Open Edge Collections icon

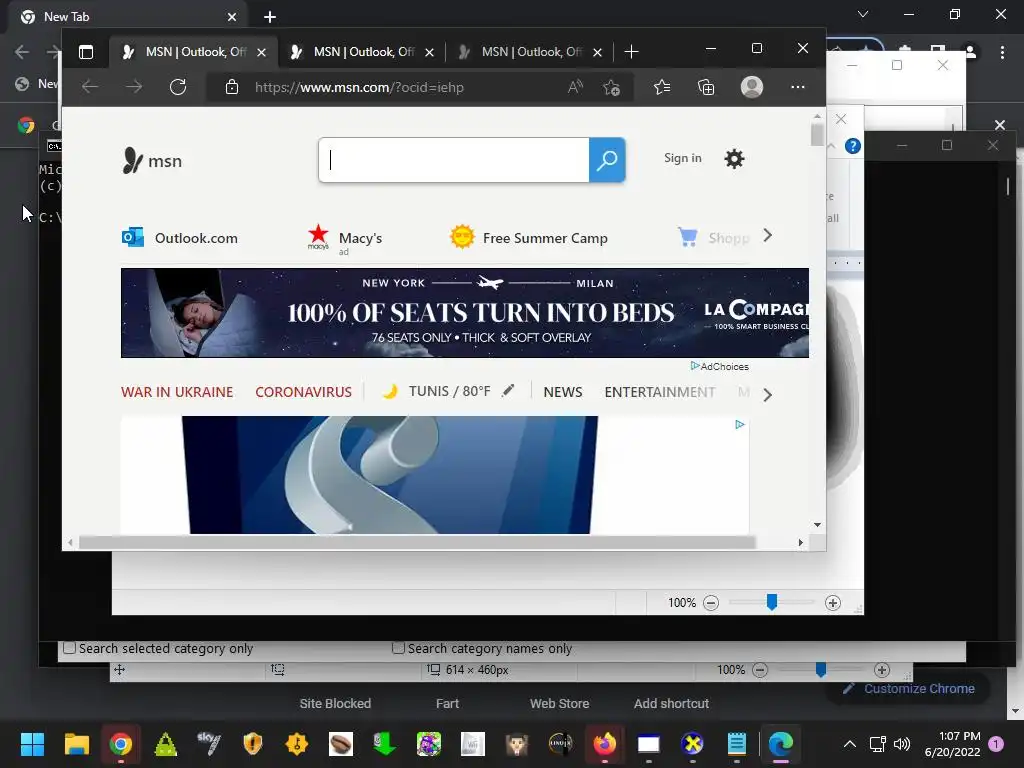coord(706,87)
